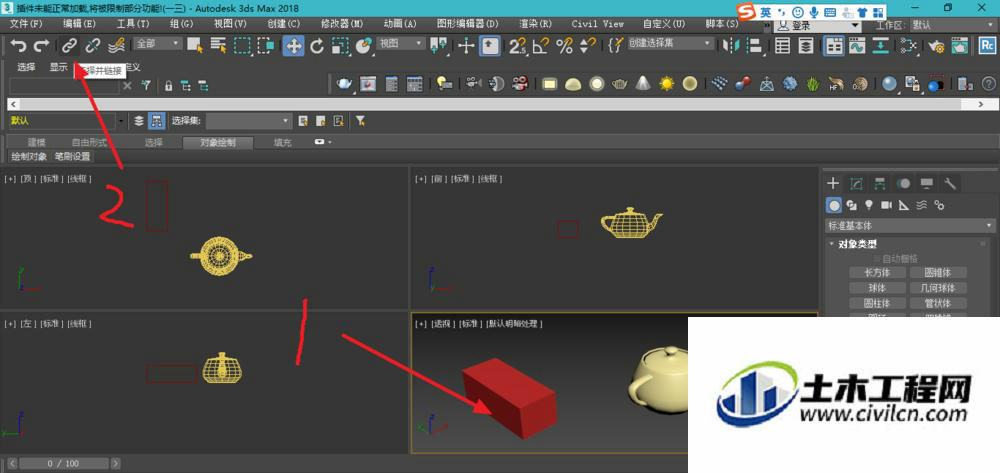Click the timeline slider '0 / 100'

(63, 463)
